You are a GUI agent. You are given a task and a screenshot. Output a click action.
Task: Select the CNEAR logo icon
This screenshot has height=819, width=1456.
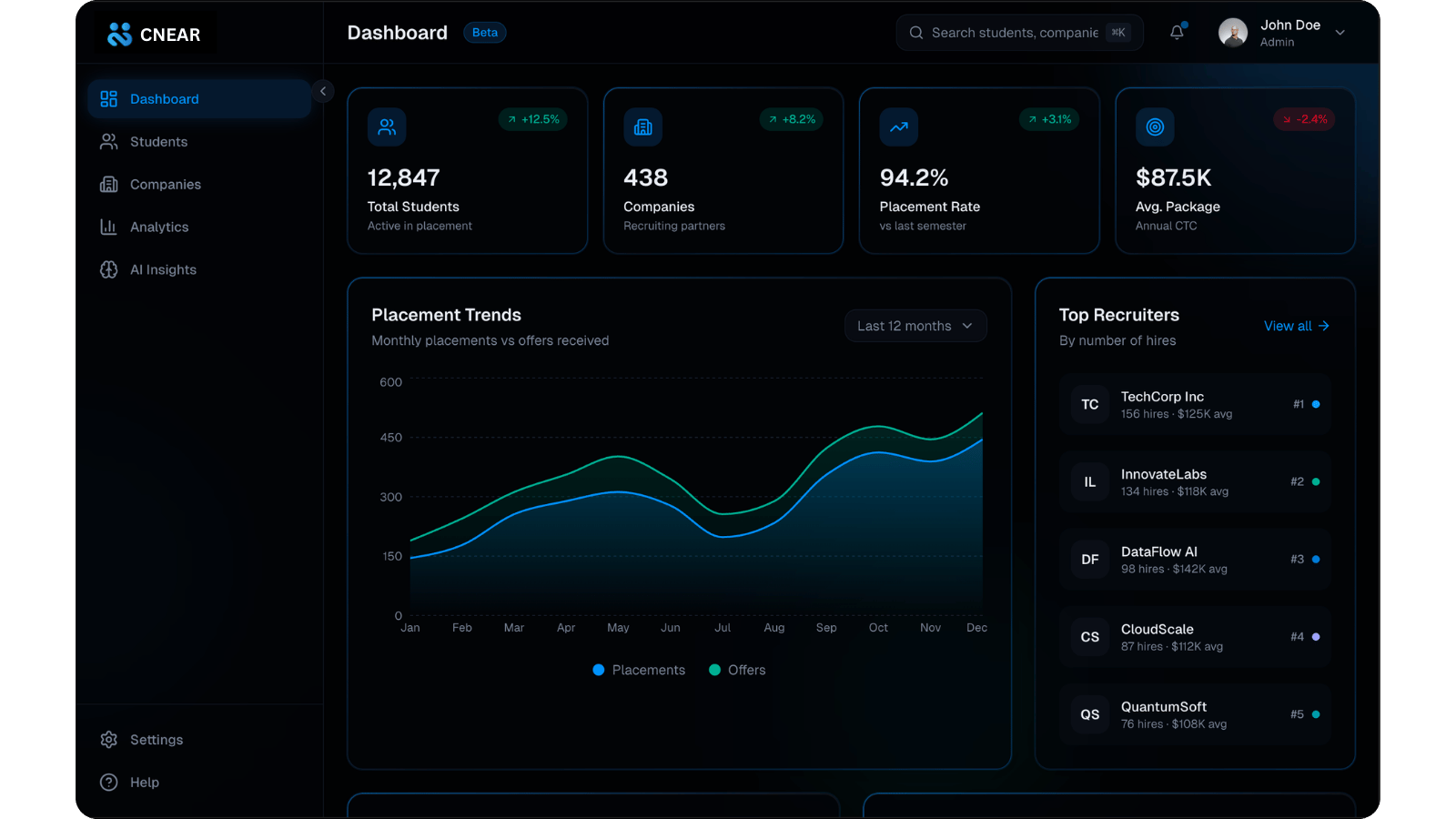pyautogui.click(x=117, y=34)
